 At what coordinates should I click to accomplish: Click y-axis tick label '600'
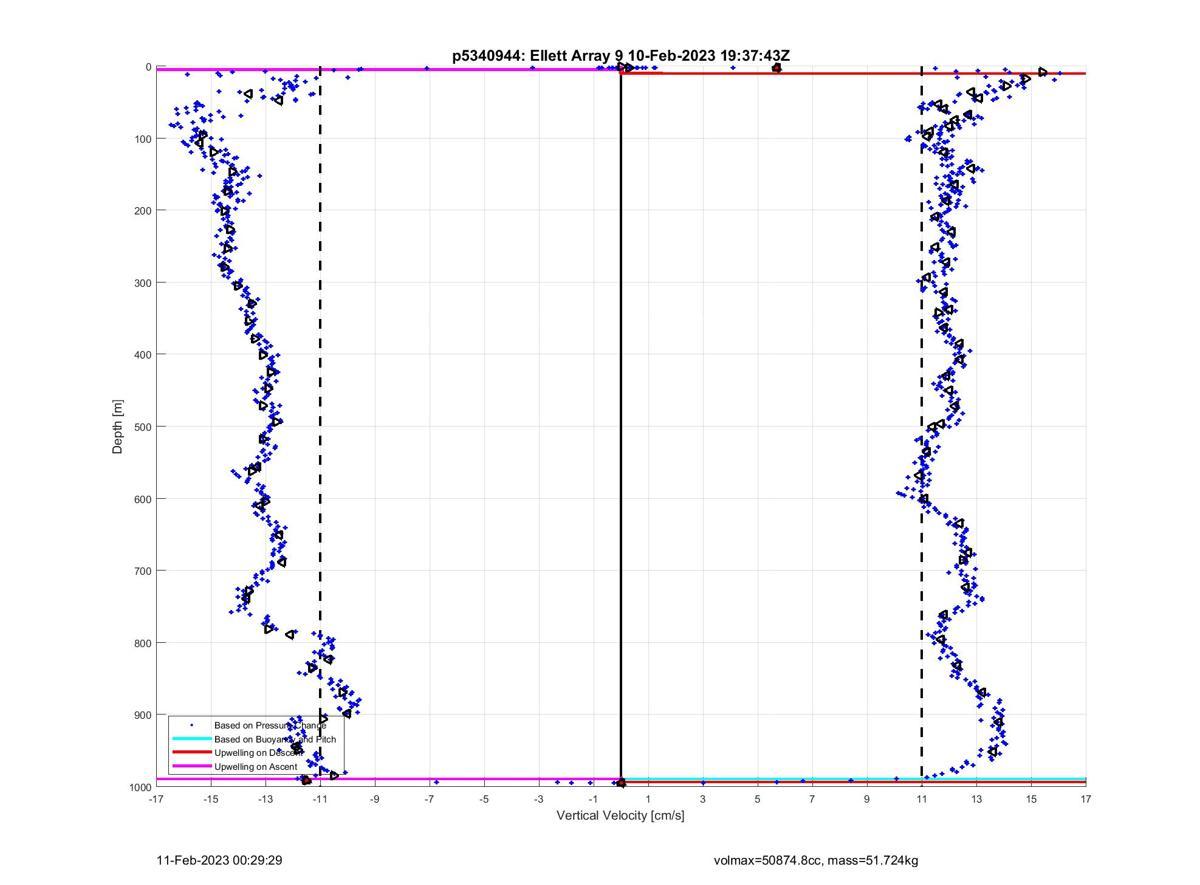coord(143,499)
